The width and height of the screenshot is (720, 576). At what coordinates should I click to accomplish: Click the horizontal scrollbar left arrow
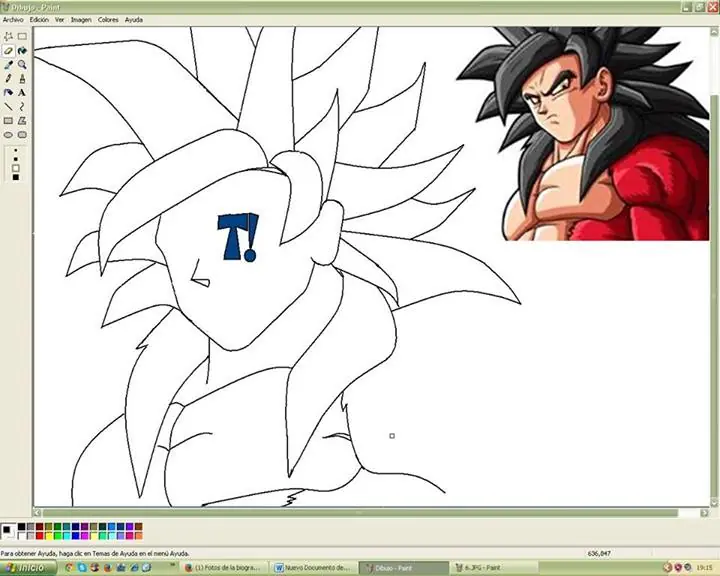tap(37, 513)
